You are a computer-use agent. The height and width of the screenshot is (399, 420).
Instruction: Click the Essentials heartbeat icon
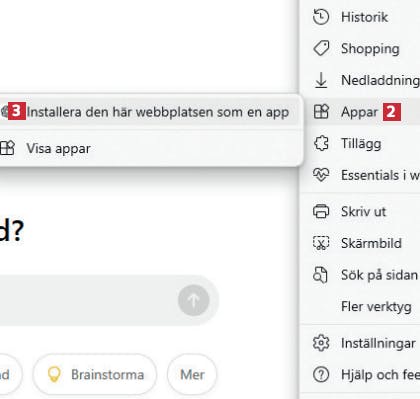[321, 175]
